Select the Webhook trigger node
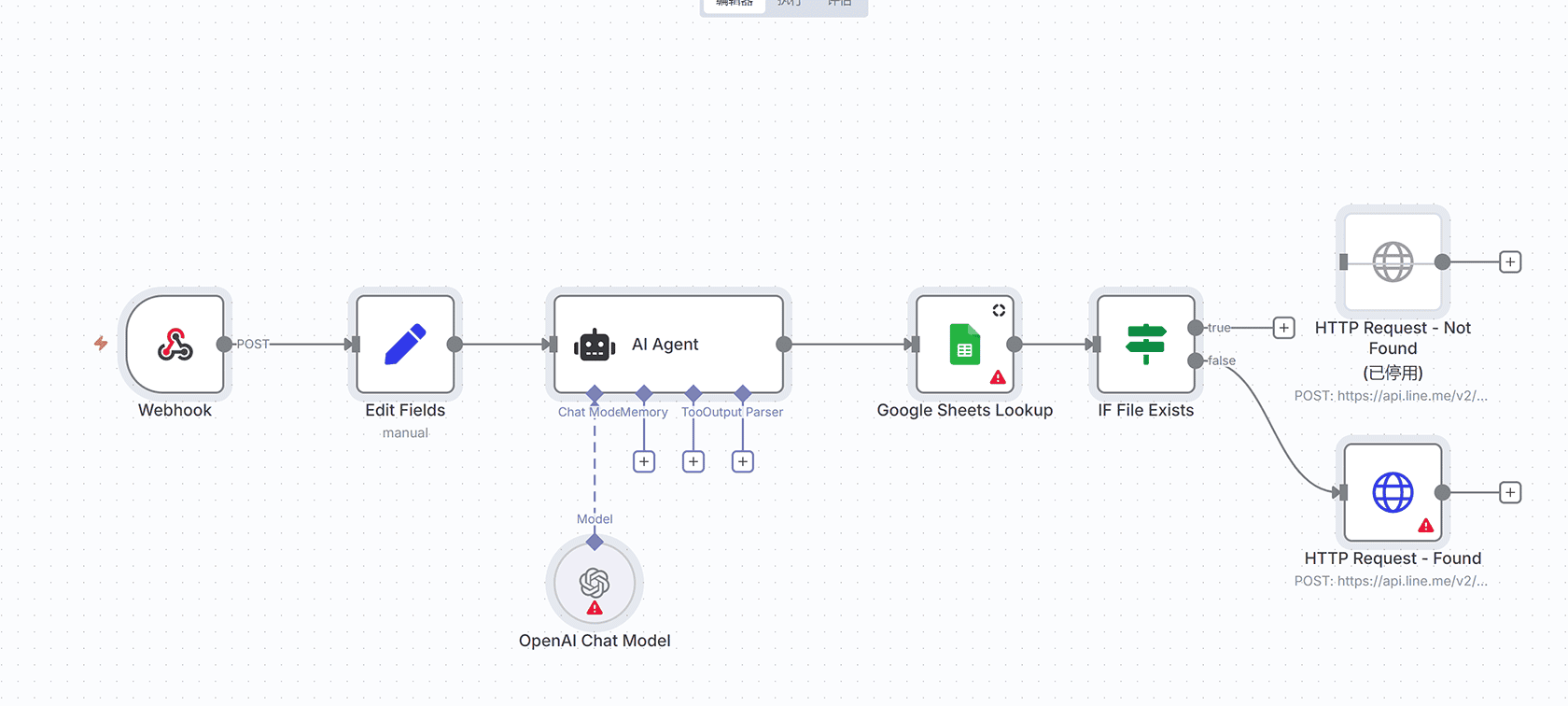Viewport: 1568px width, 706px height. (175, 345)
